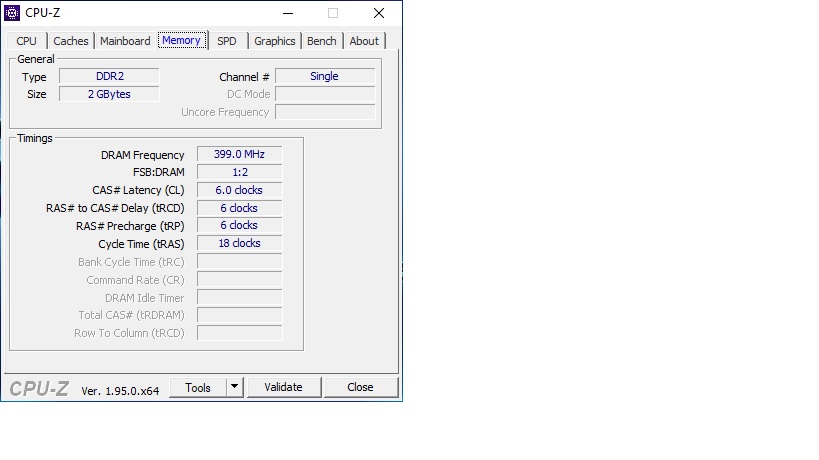This screenshot has height=460, width=819.
Task: Click the empty Row To Column field
Action: coord(240,333)
